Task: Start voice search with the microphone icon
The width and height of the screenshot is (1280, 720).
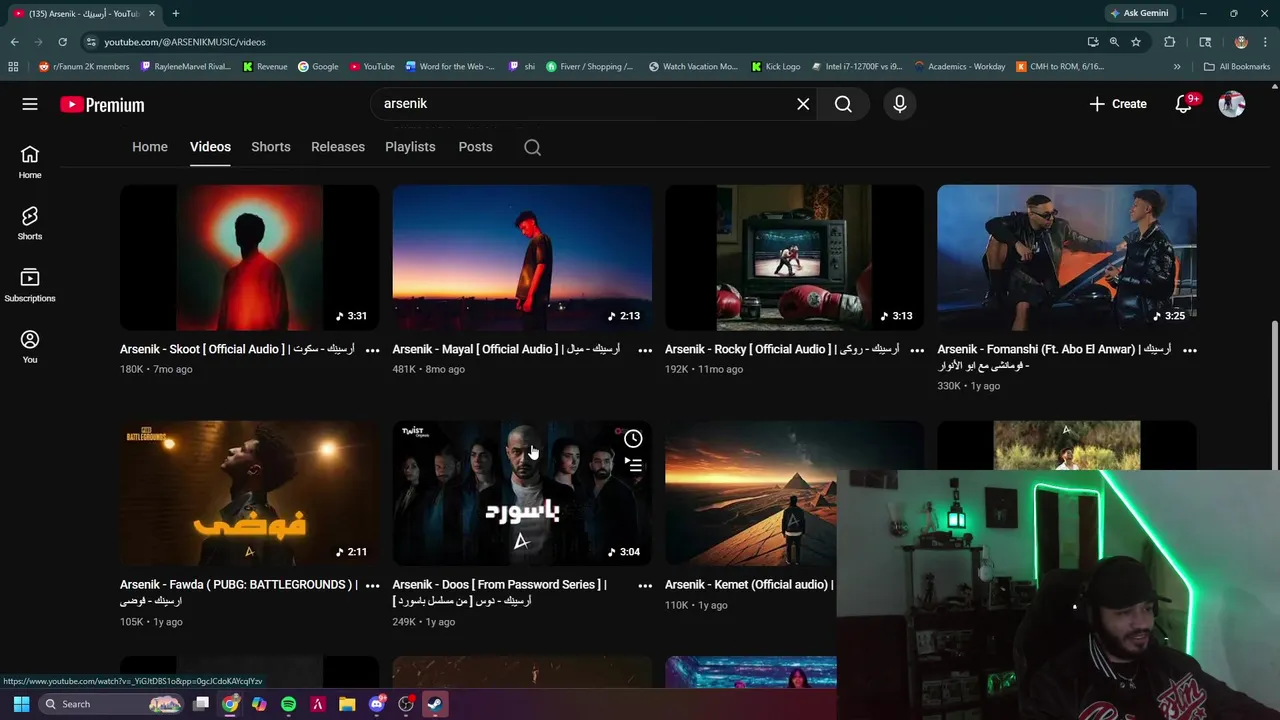Action: pos(900,104)
